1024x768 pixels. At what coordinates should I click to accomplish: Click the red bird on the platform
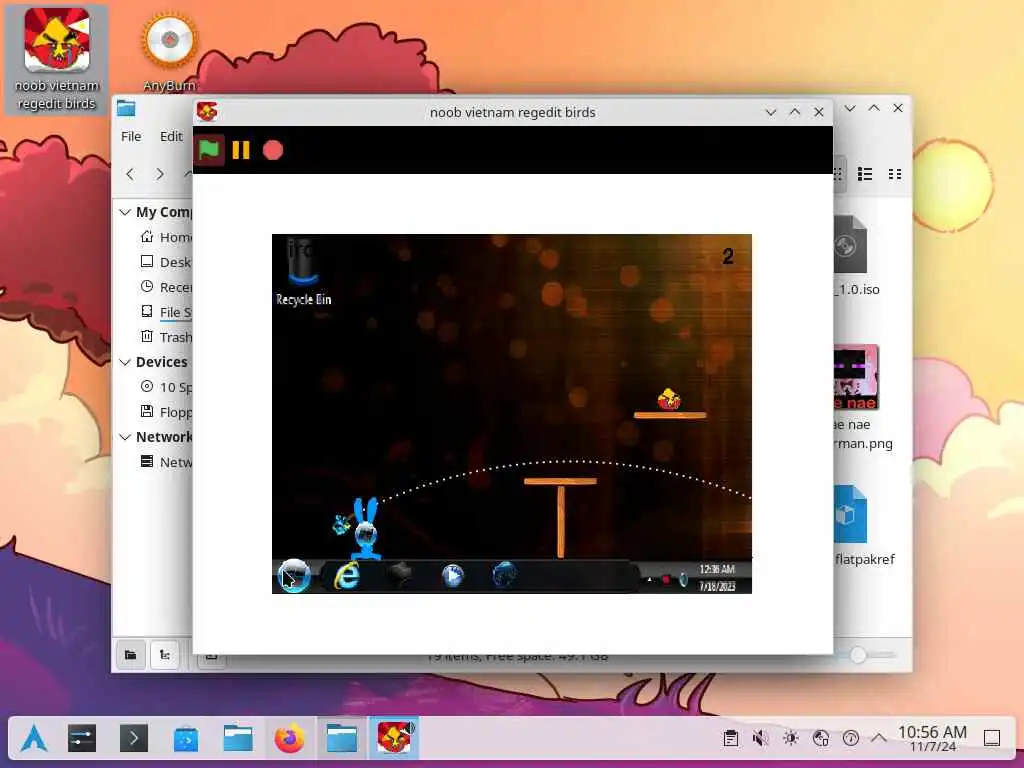click(x=669, y=399)
